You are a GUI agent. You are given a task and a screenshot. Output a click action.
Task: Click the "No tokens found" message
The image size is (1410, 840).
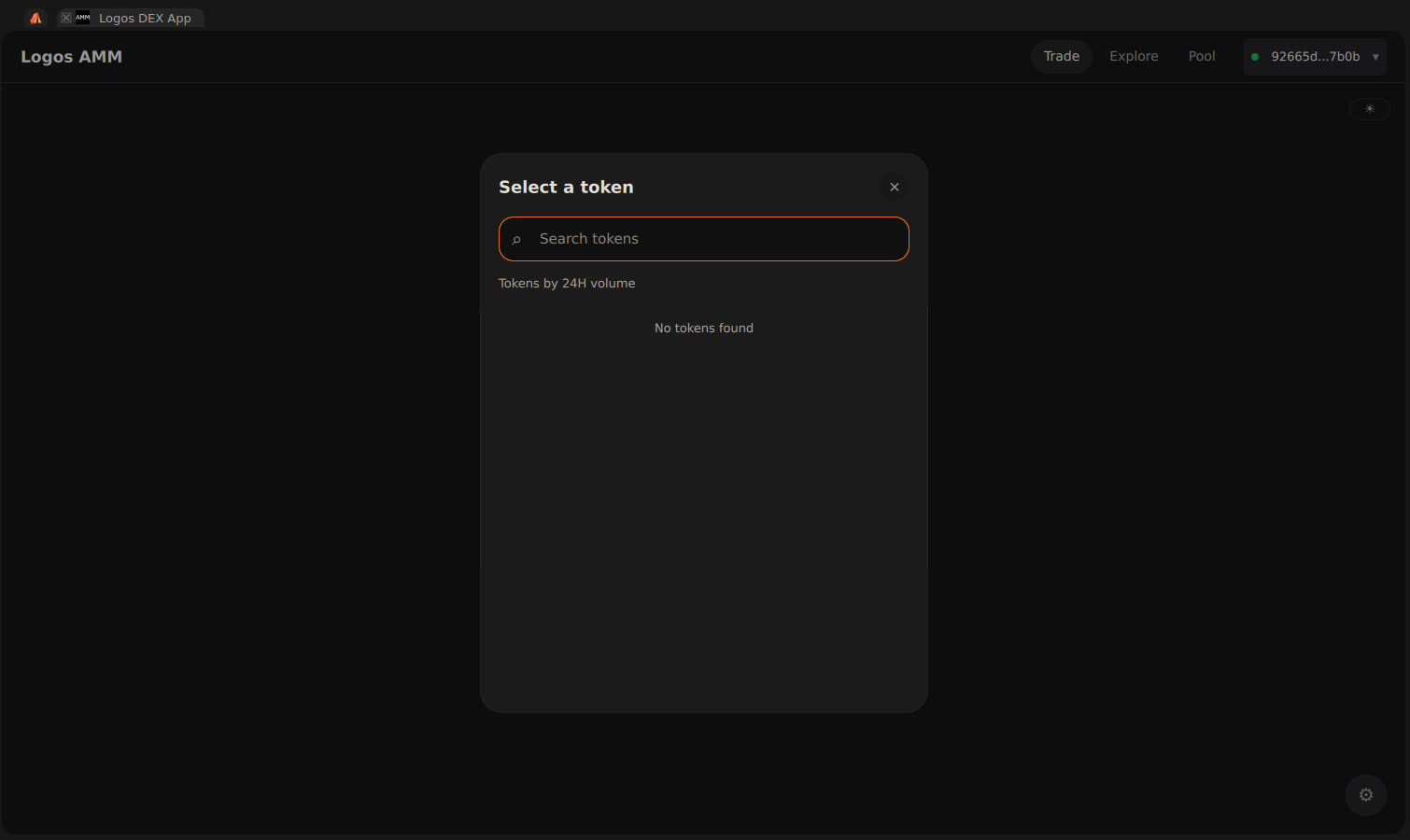click(704, 329)
